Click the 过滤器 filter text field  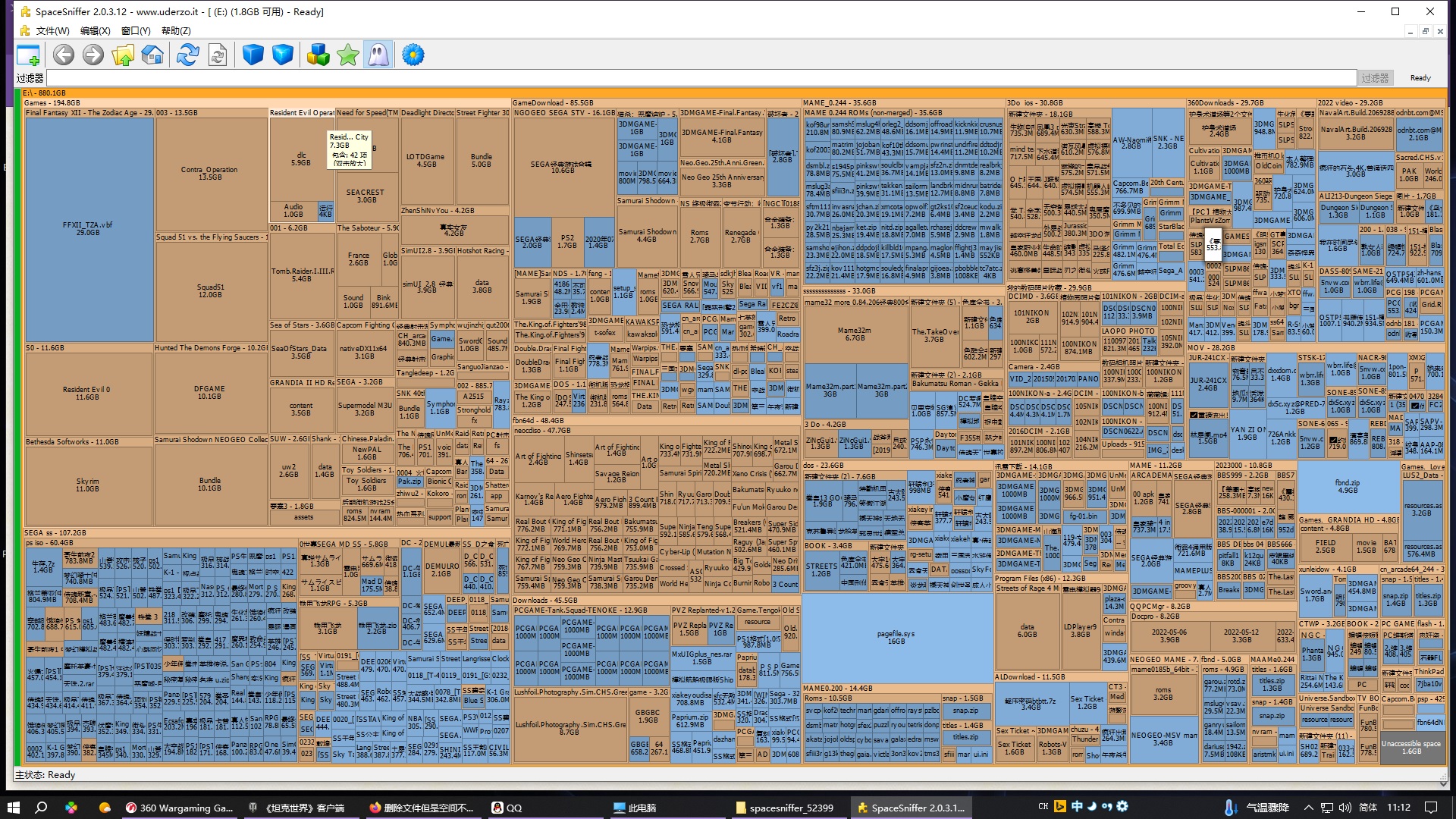coord(701,78)
